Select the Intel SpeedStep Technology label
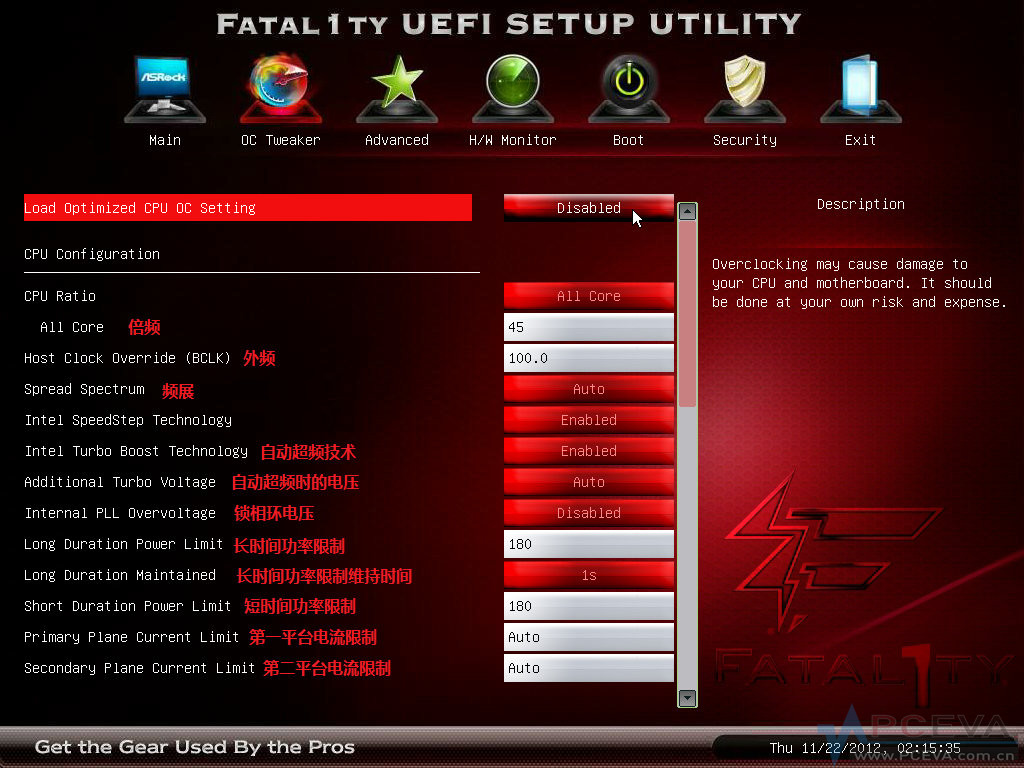Viewport: 1024px width, 768px height. (128, 421)
